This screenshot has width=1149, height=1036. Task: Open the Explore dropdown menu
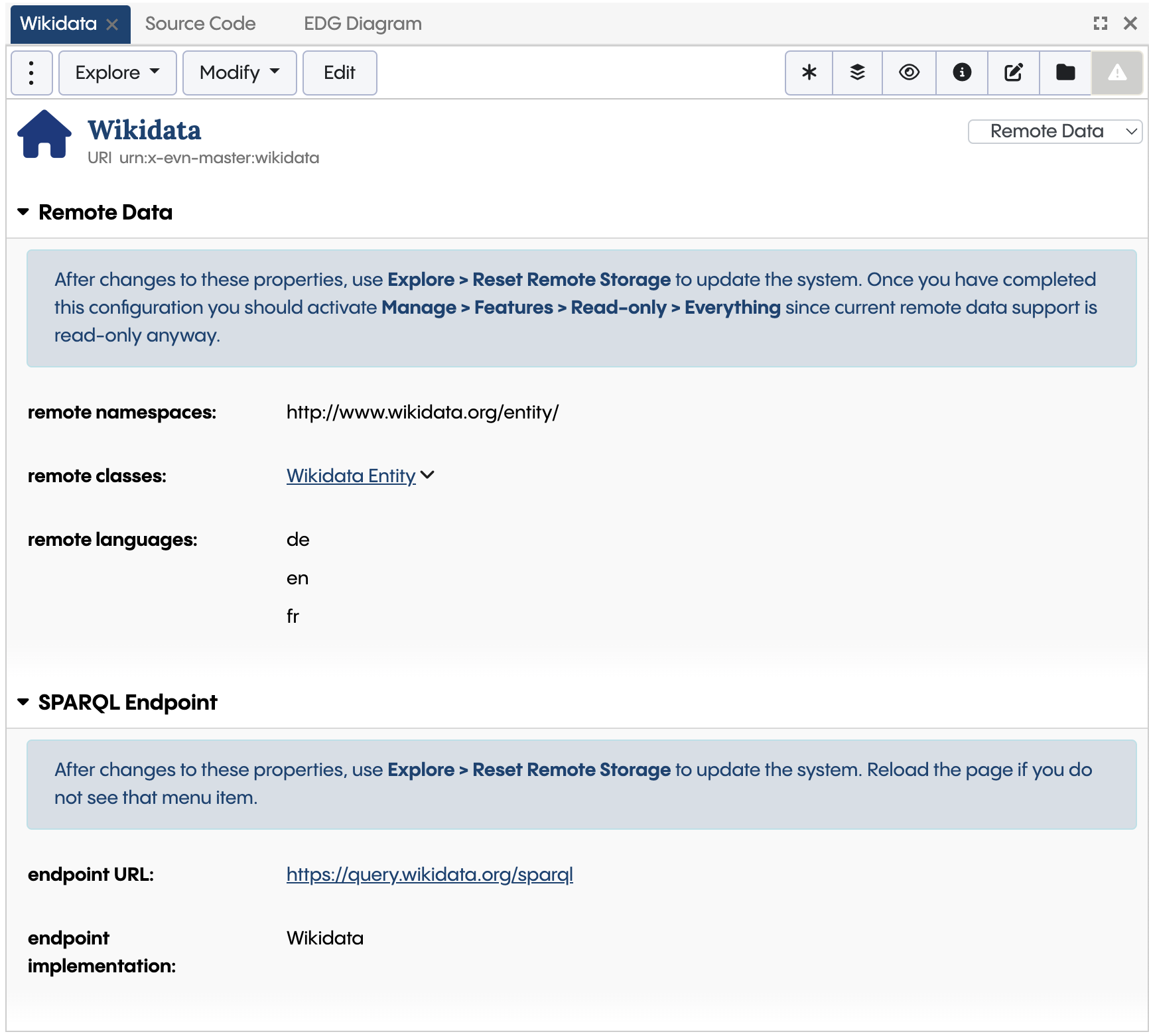pos(117,73)
